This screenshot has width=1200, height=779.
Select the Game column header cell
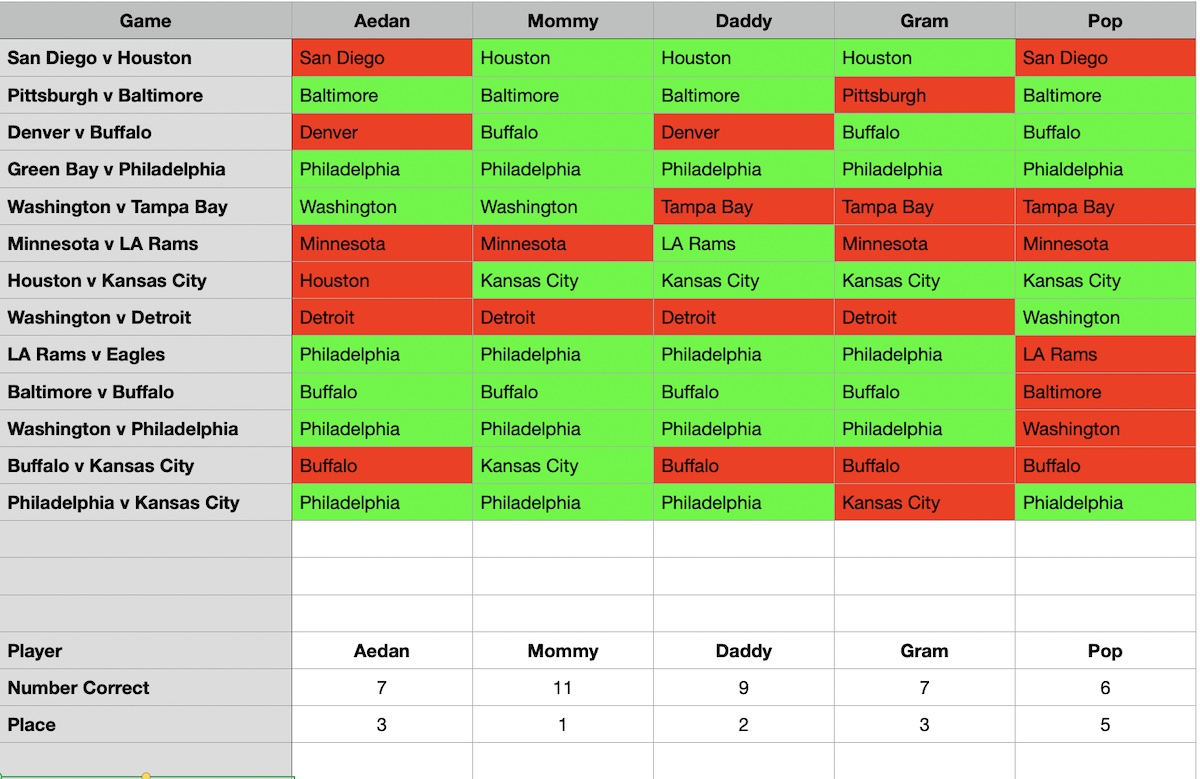(146, 21)
